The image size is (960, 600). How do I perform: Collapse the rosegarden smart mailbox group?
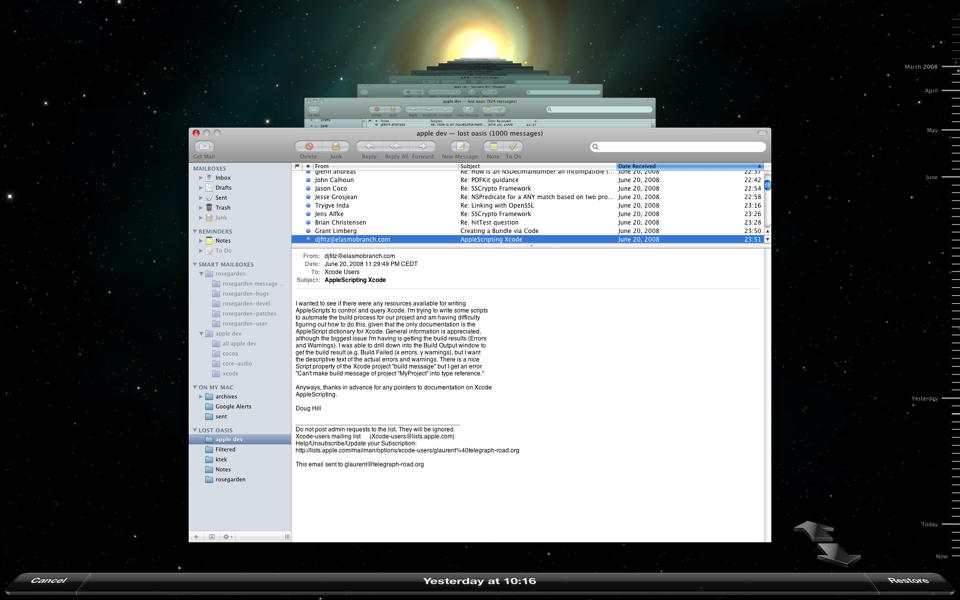point(201,274)
